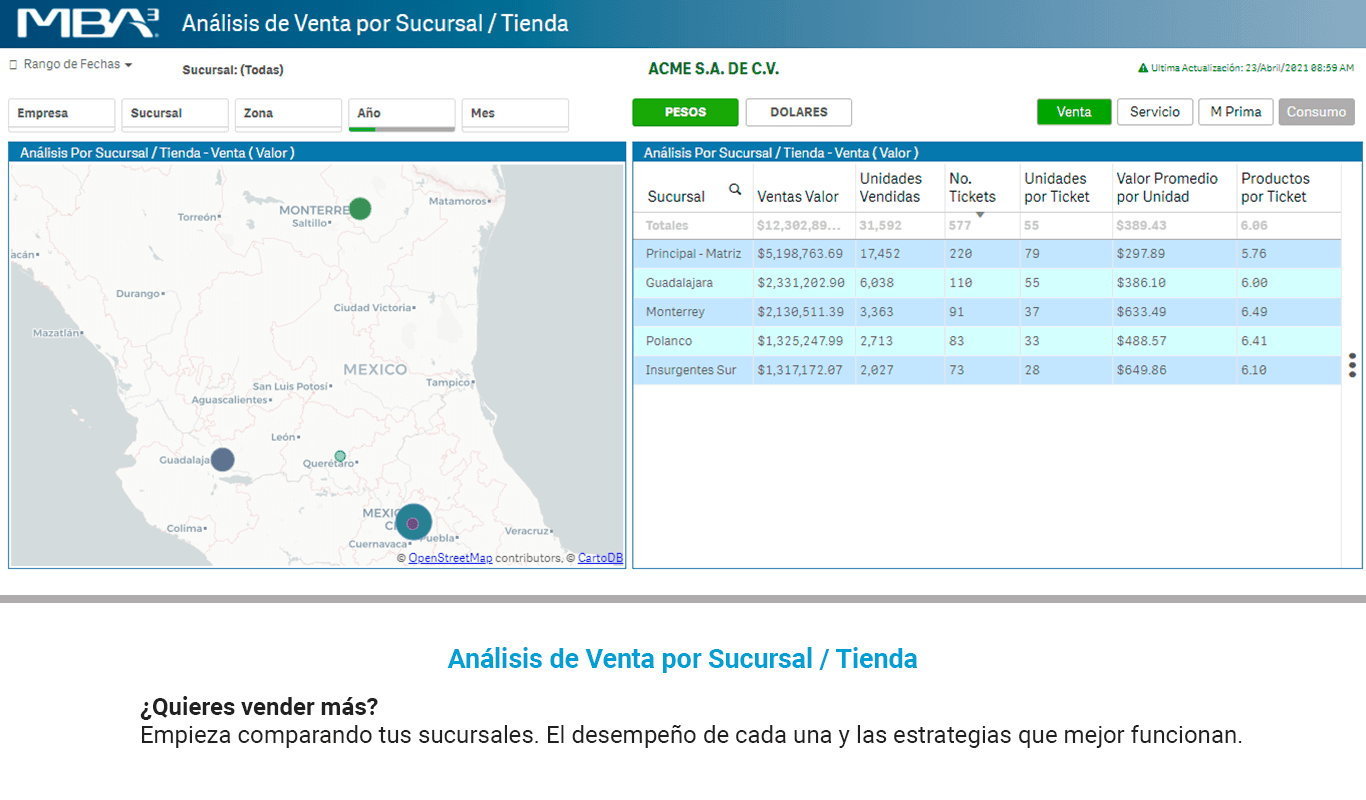Select the large Mexico City map bubble
Viewport: 1366px width, 800px height.
coord(413,522)
